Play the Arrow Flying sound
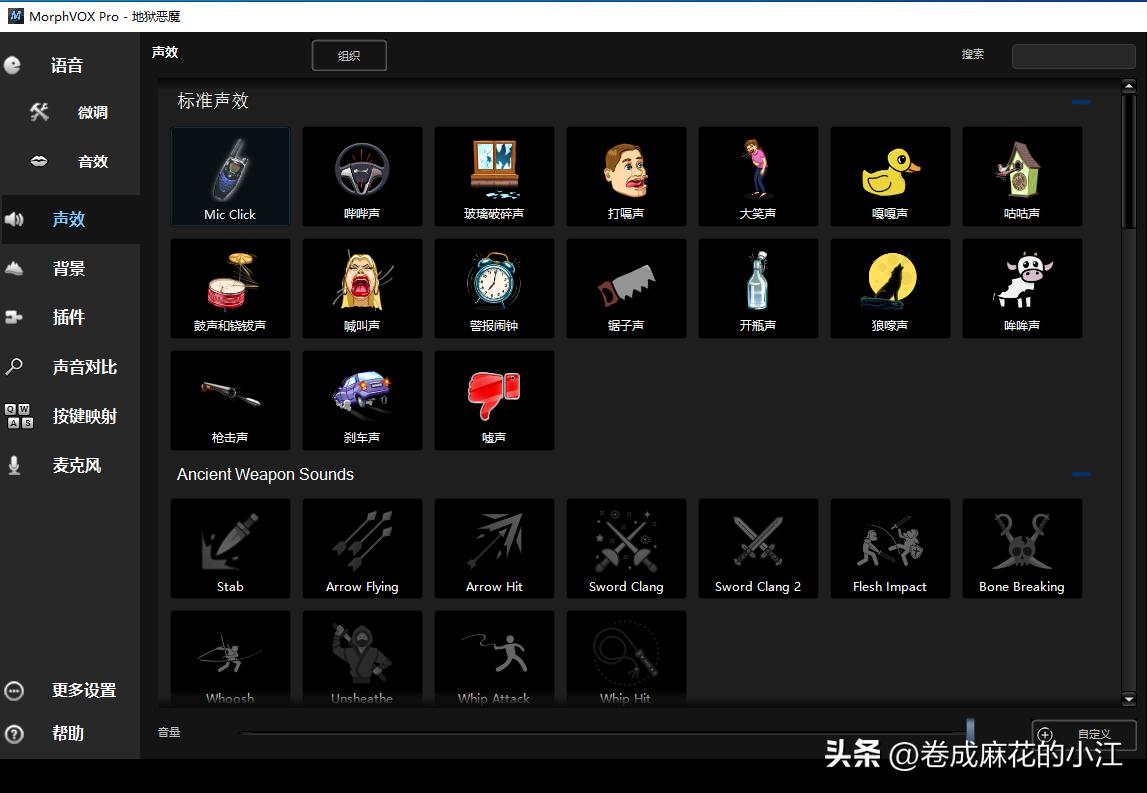Viewport: 1147px width, 793px height. coord(362,549)
